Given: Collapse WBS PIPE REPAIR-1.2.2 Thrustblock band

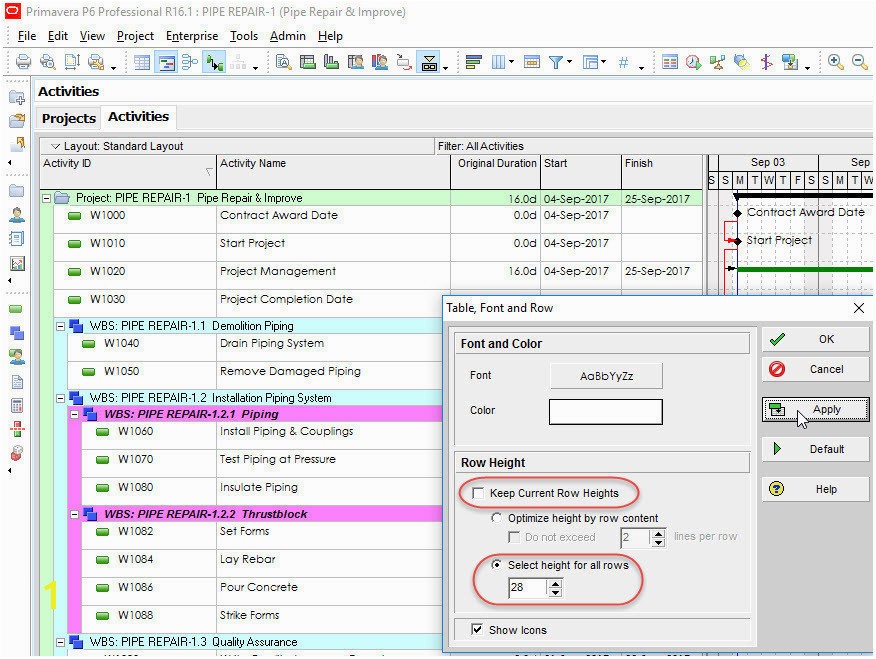Looking at the screenshot, I should point(74,514).
